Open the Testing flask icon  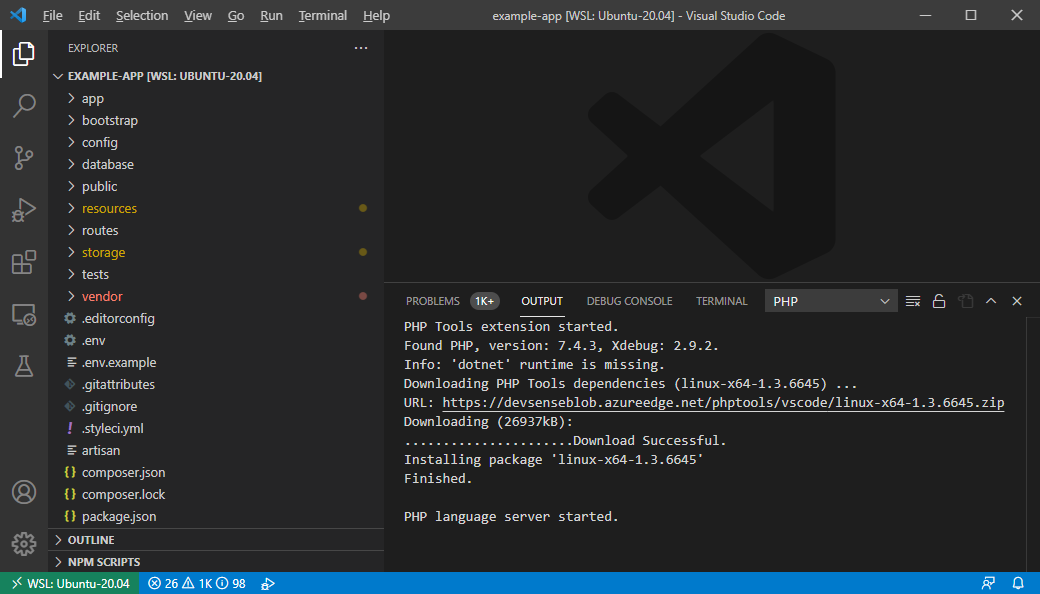[24, 366]
